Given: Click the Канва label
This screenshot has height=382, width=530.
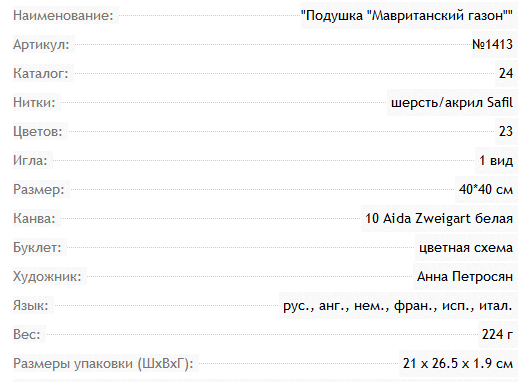Looking at the screenshot, I should pyautogui.click(x=34, y=218).
